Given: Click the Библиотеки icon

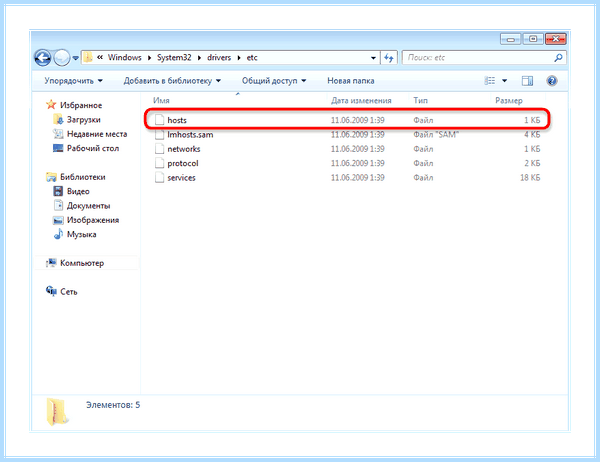Looking at the screenshot, I should tap(51, 177).
